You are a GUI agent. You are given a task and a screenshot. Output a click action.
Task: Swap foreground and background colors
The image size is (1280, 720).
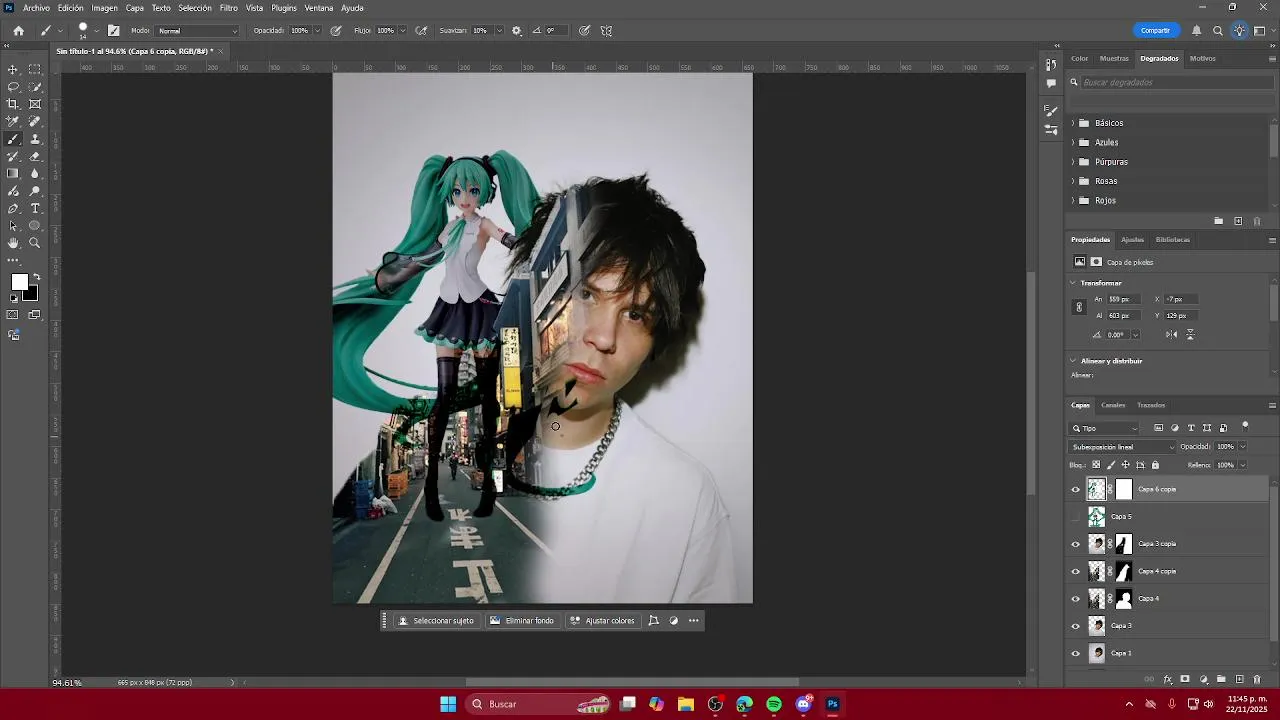pyautogui.click(x=37, y=276)
